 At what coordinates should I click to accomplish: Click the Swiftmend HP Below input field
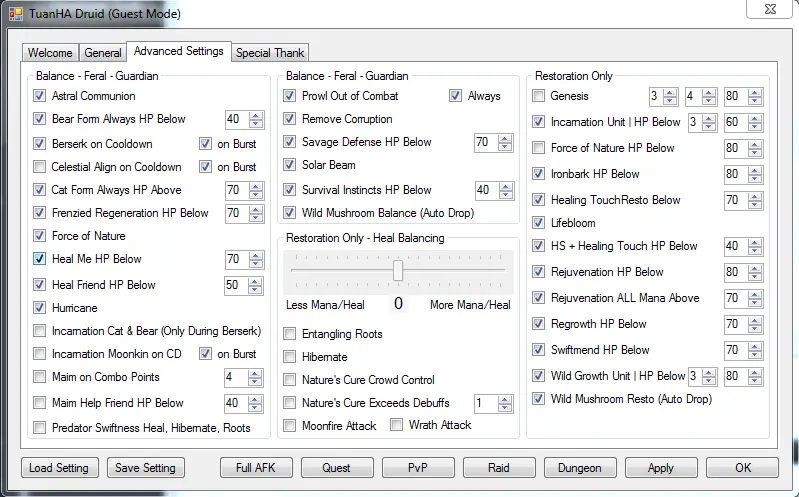(x=734, y=350)
